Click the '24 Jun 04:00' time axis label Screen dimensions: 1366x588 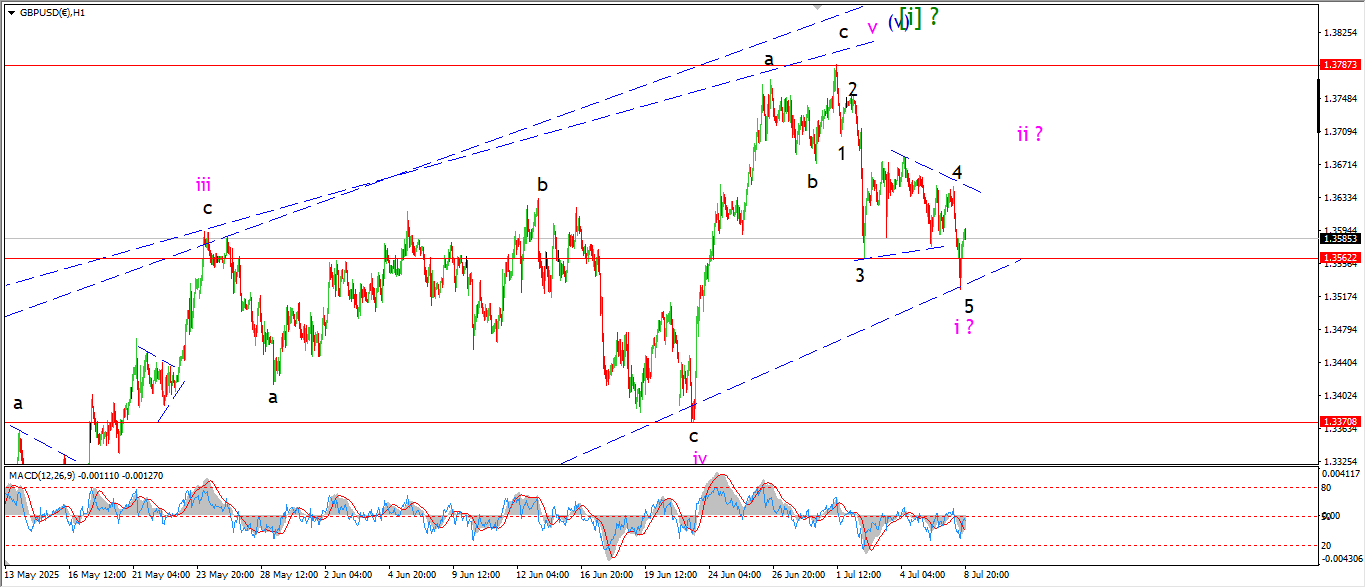tap(736, 575)
